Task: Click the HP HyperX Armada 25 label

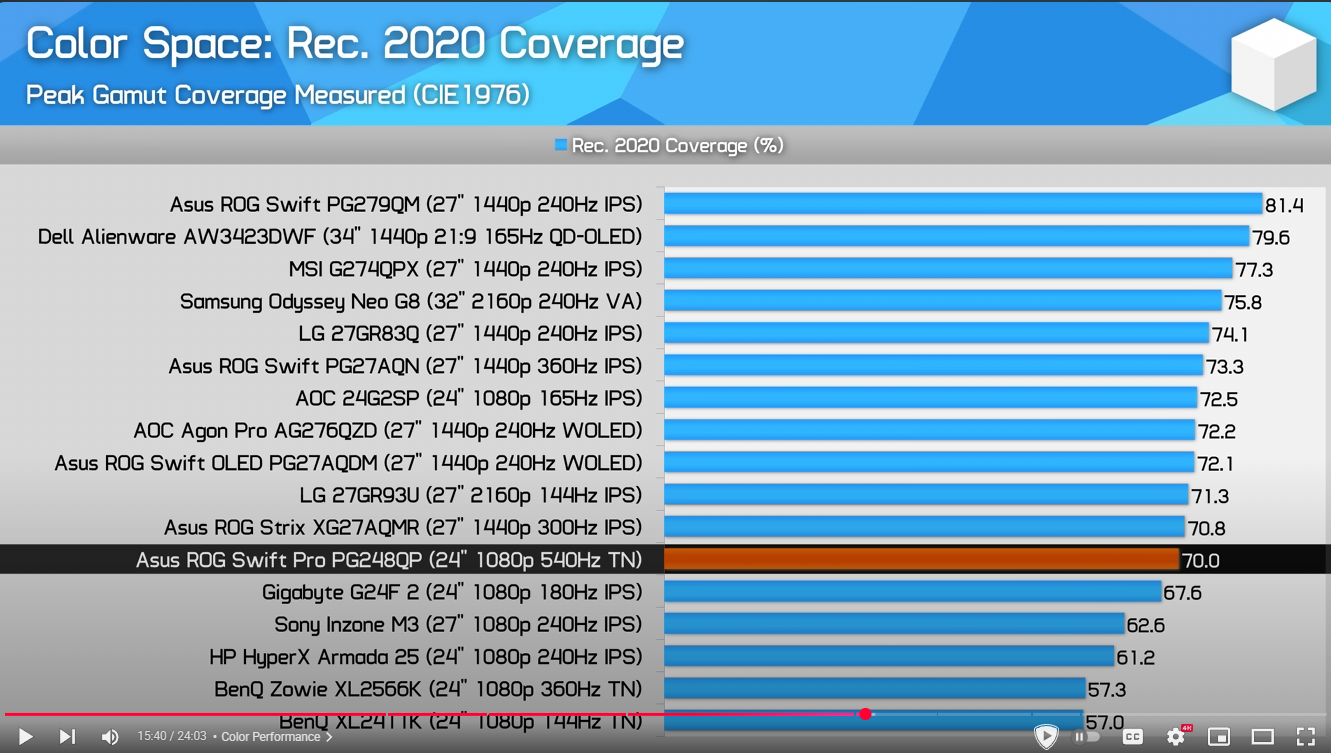Action: tap(426, 657)
